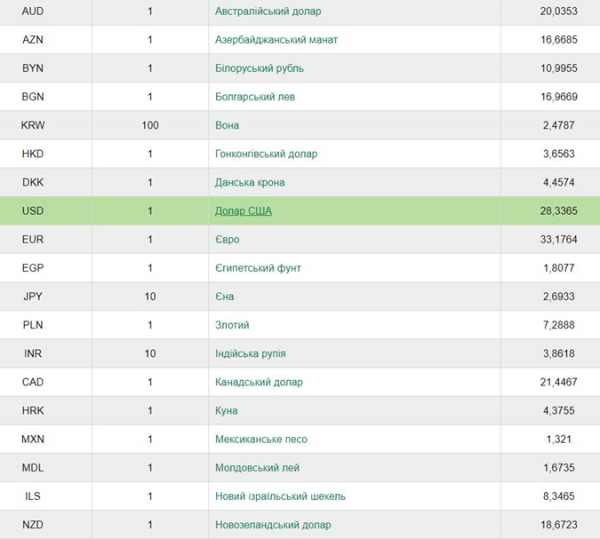Screen dimensions: 600x539
Task: Open the Гонконгівський долар link
Action: point(266,154)
